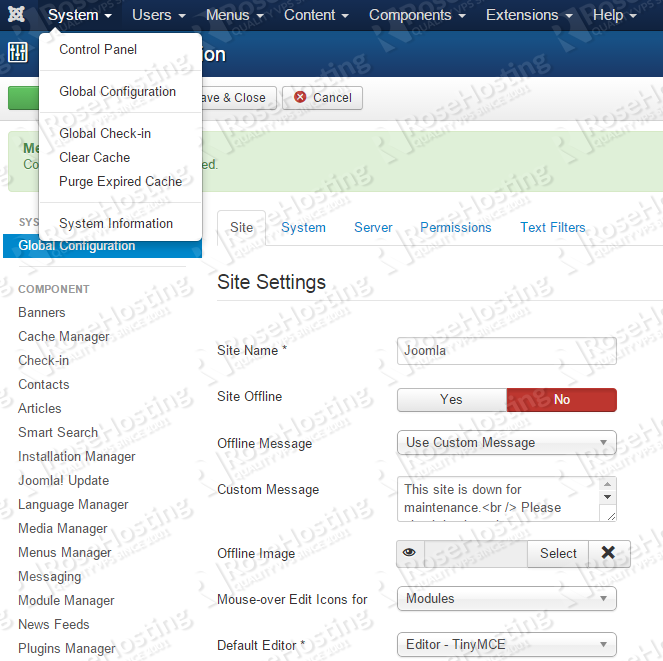The image size is (663, 661).
Task: Open the Extensions menu
Action: (x=529, y=15)
